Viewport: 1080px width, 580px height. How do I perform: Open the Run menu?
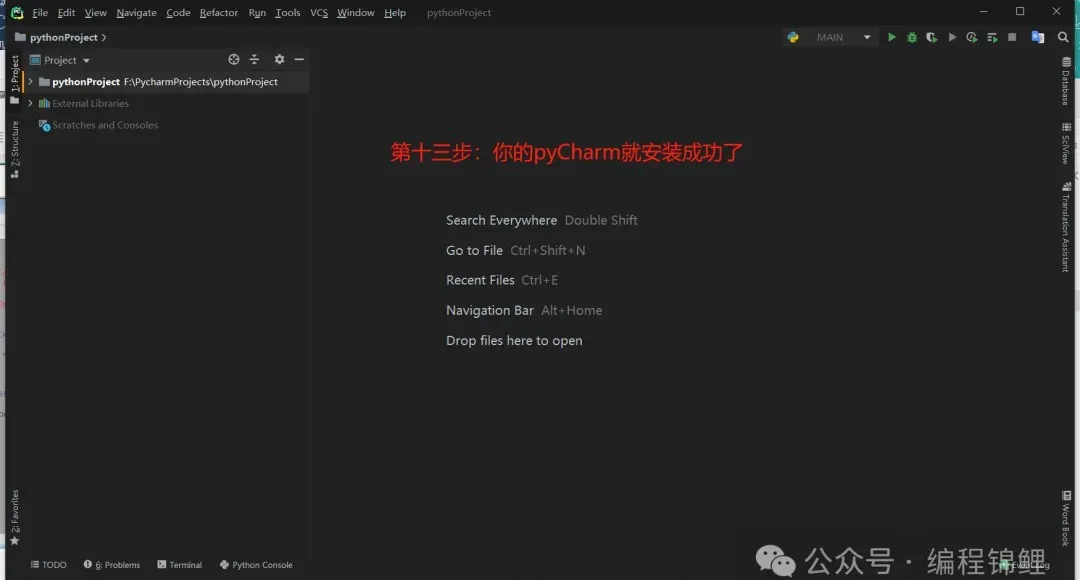coord(257,12)
